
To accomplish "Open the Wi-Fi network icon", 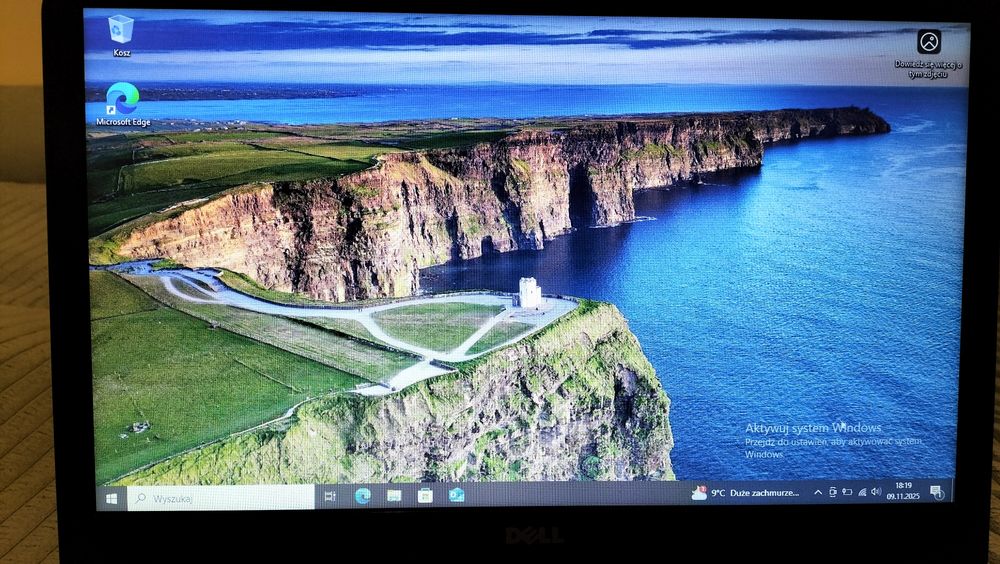I will 862,492.
